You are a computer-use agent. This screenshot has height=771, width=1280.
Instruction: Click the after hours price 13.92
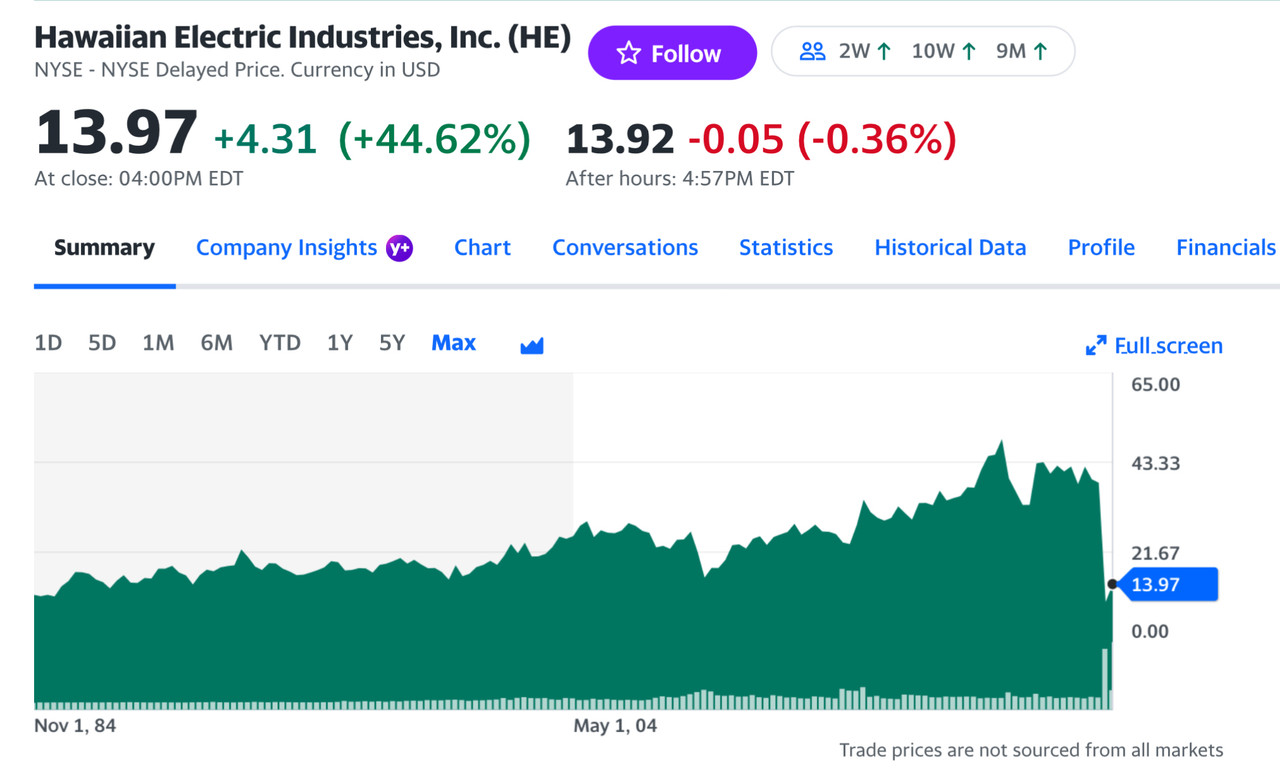pyautogui.click(x=620, y=139)
